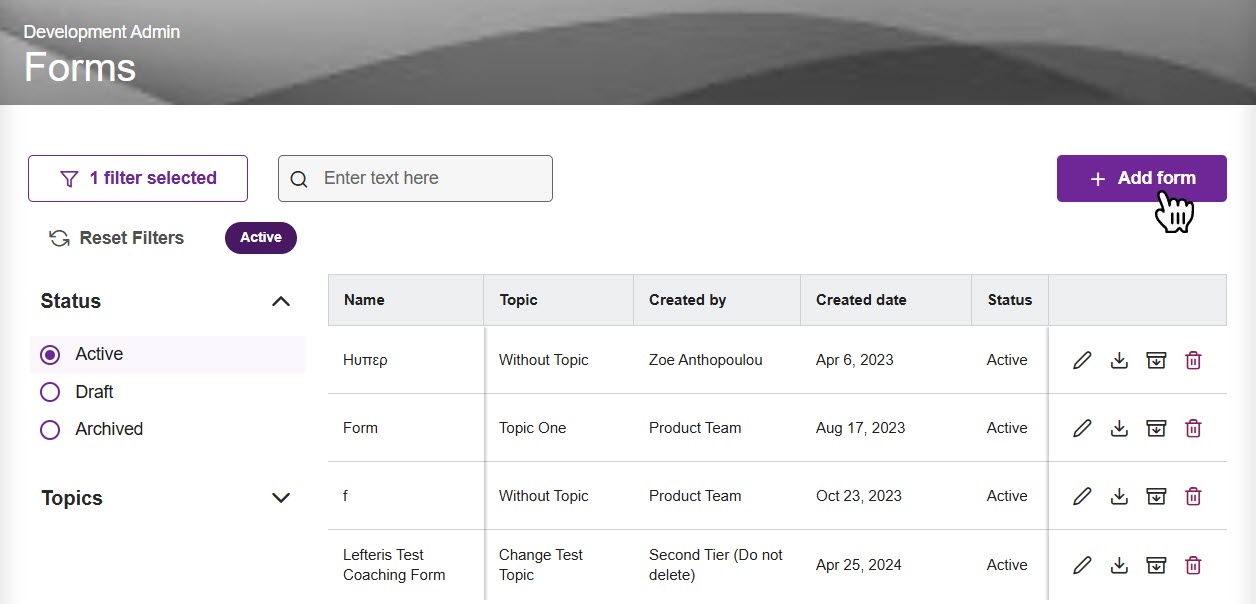Image resolution: width=1256 pixels, height=604 pixels.
Task: Download the form named Form
Action: [x=1119, y=429]
